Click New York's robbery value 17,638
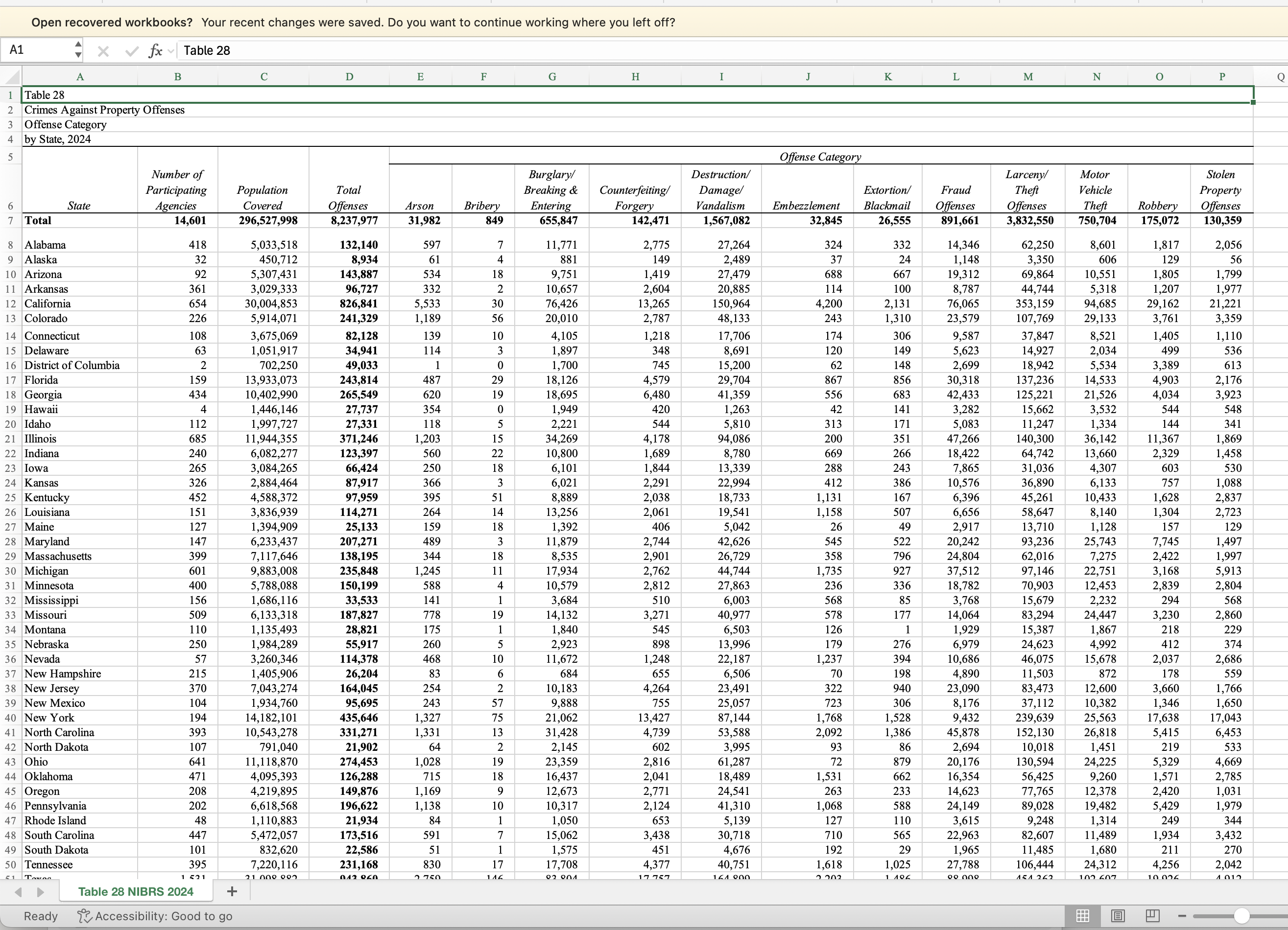 (1159, 718)
